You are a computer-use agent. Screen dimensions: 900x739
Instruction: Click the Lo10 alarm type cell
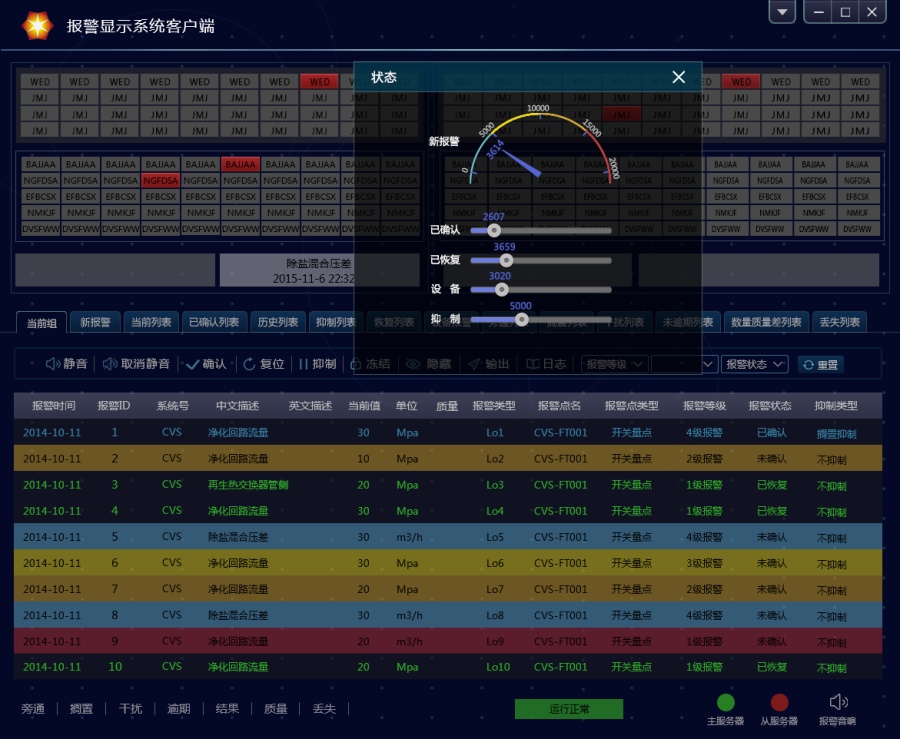498,667
